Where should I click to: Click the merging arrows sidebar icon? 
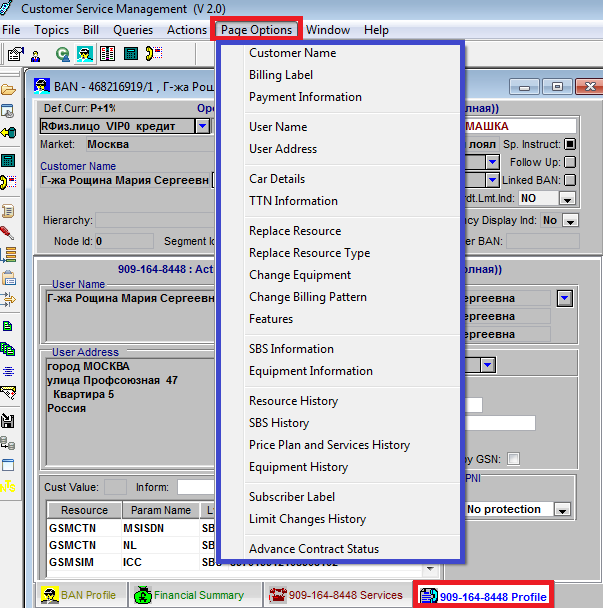point(8,300)
